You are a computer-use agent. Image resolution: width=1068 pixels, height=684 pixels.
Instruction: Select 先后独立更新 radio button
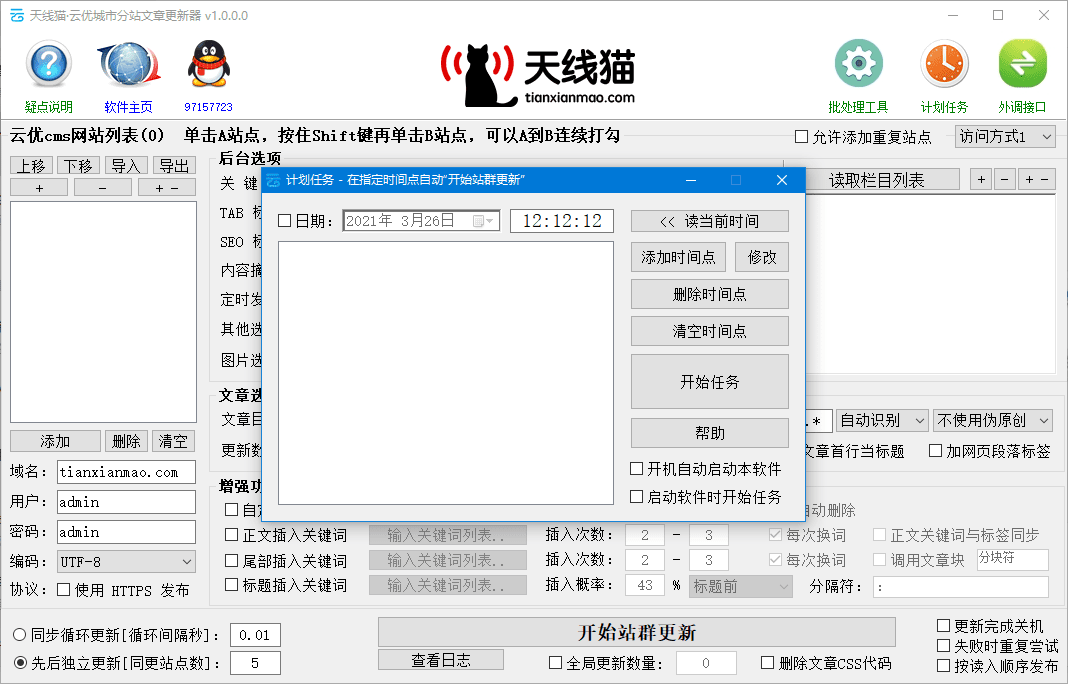tap(20, 662)
